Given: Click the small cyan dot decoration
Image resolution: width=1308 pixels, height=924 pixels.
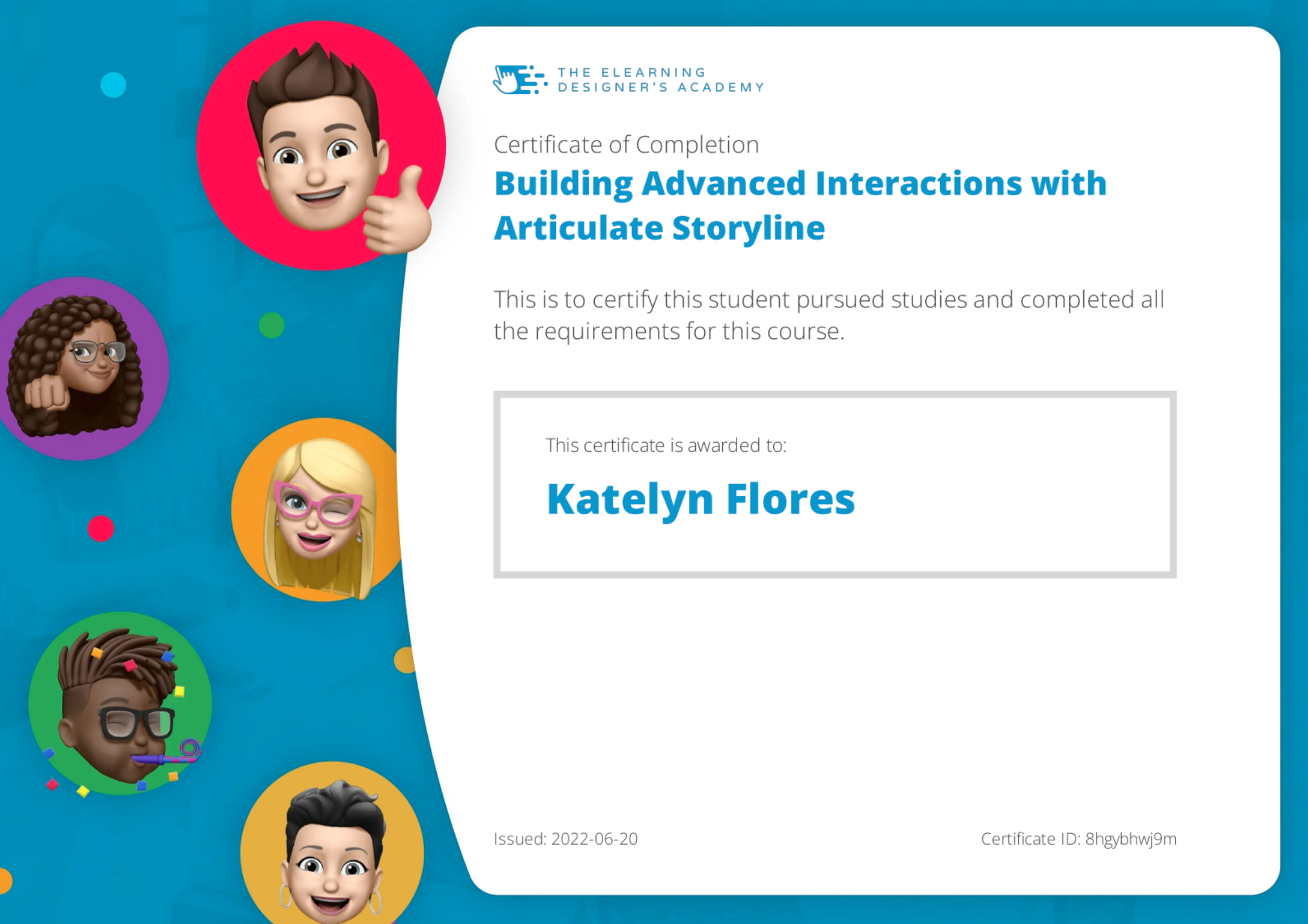Looking at the screenshot, I should pos(113,84).
